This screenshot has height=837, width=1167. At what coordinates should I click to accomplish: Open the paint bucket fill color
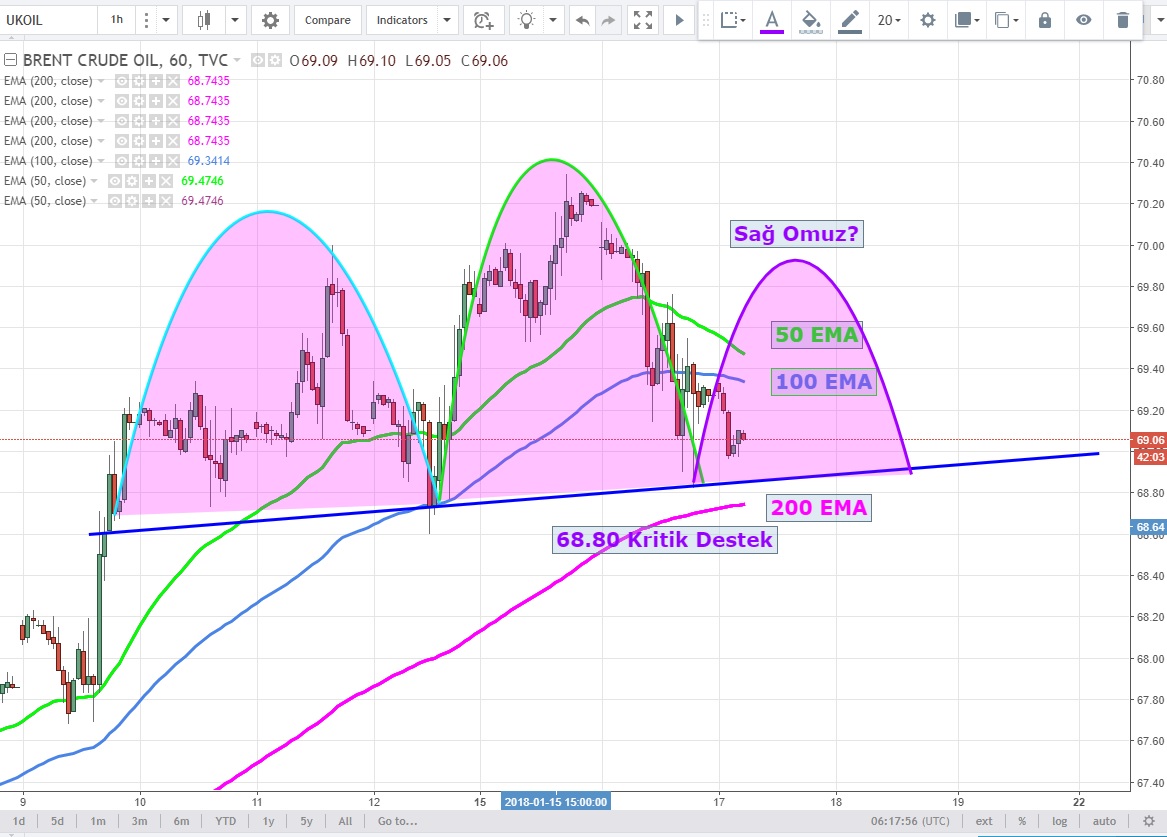pos(812,20)
